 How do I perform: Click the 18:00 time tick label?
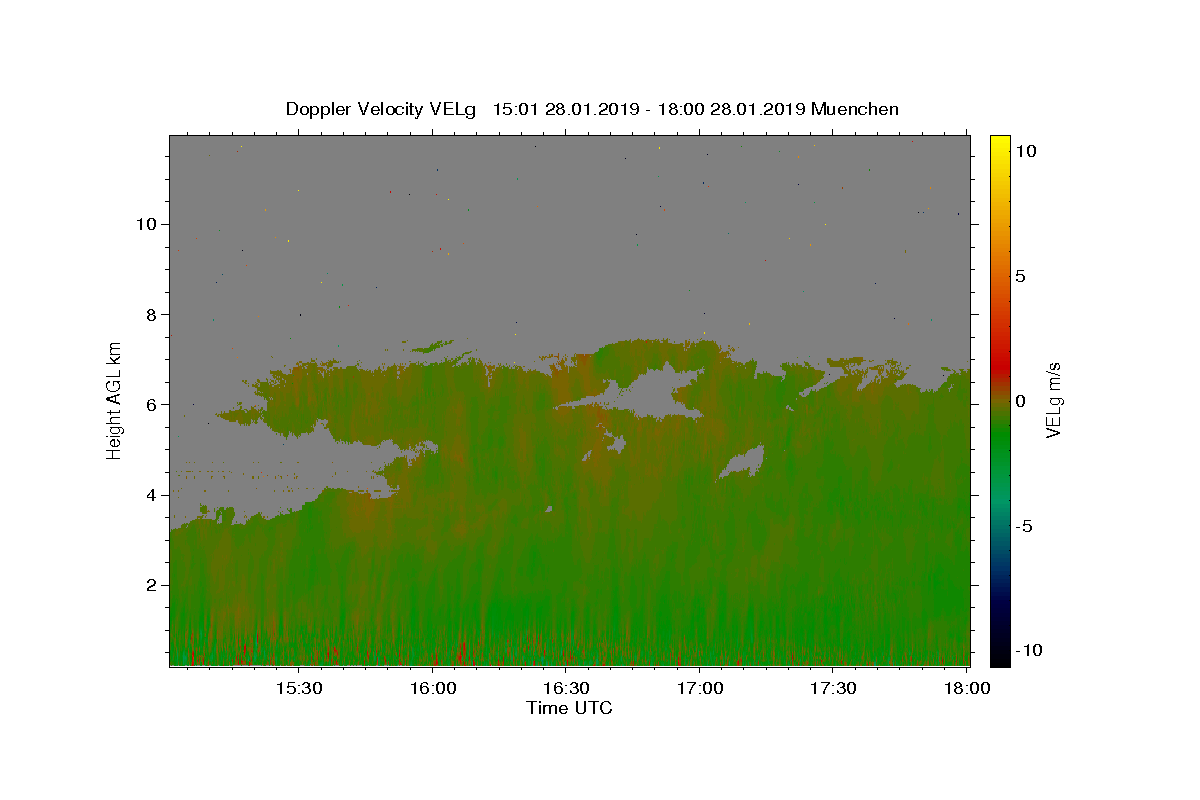pos(968,688)
